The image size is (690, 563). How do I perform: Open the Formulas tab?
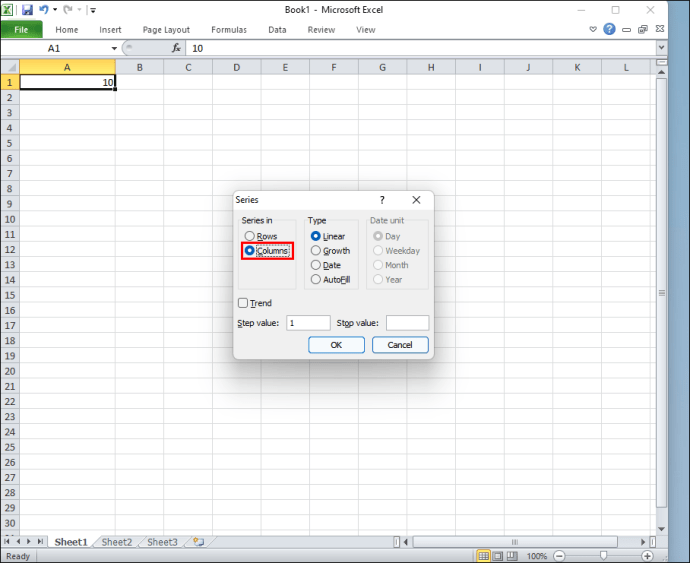coord(229,29)
